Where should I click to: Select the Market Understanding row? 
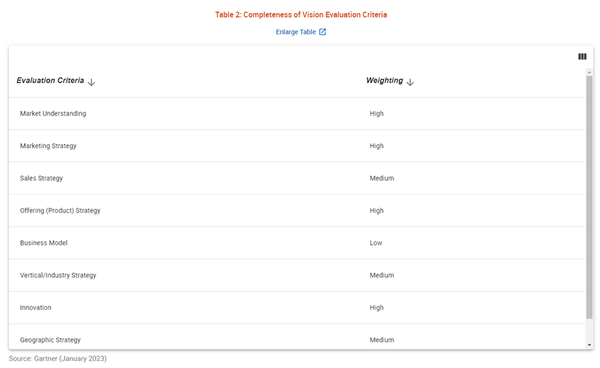click(297, 114)
